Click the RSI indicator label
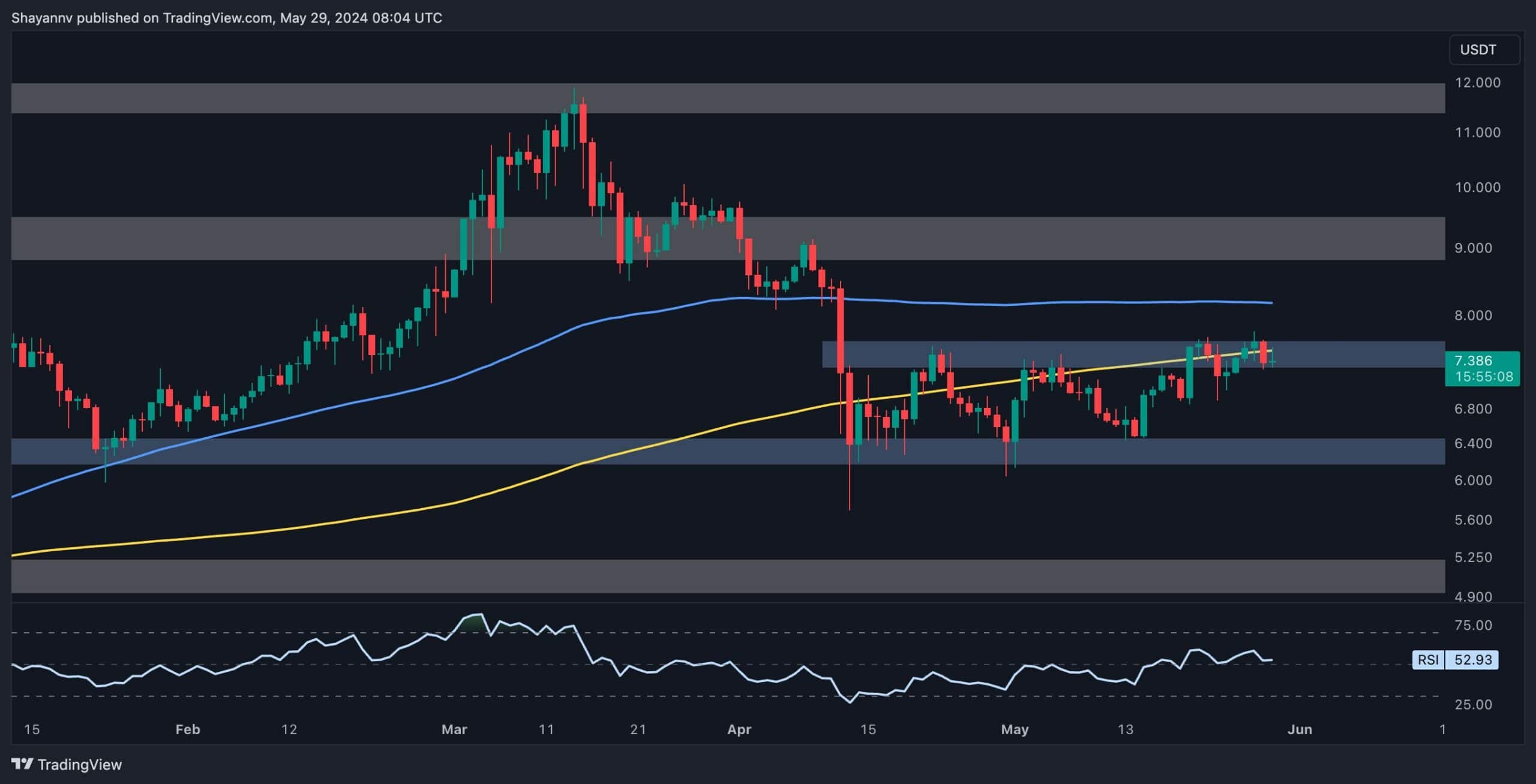This screenshot has height=784, width=1536. (x=1428, y=660)
